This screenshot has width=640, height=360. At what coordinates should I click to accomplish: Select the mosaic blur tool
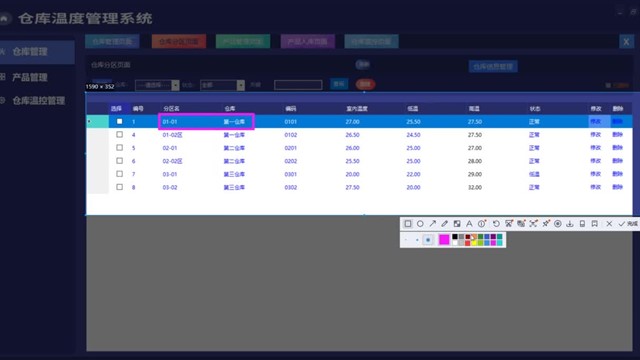click(x=457, y=224)
